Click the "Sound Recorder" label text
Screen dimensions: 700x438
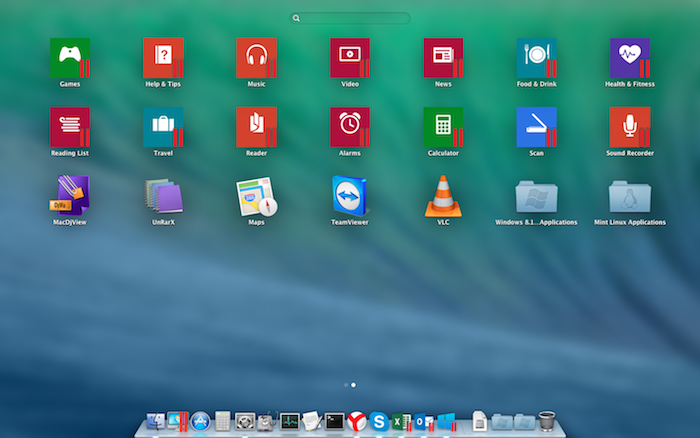[x=629, y=153]
